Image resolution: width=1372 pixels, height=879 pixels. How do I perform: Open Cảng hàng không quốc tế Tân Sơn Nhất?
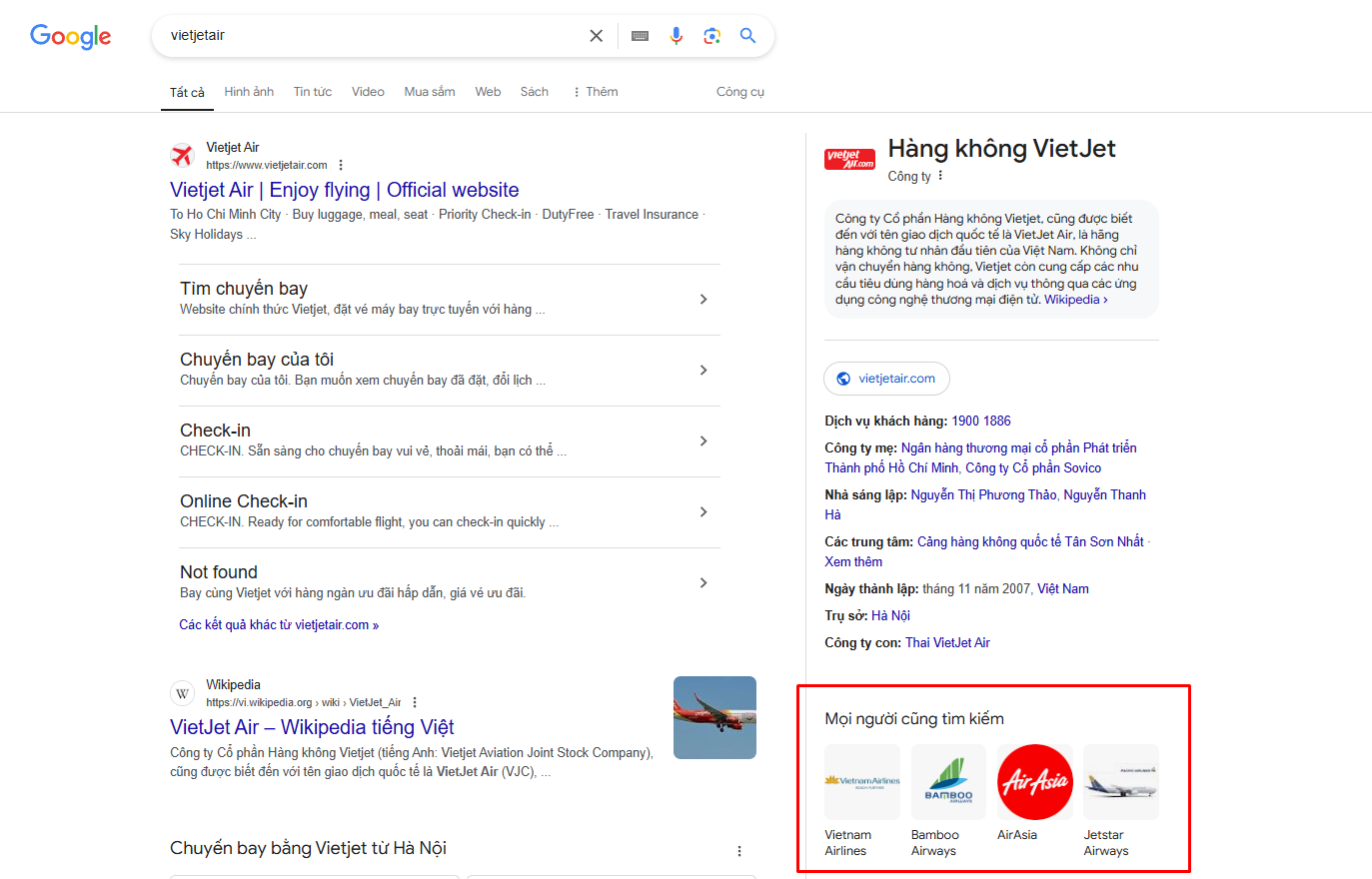pyautogui.click(x=1030, y=541)
